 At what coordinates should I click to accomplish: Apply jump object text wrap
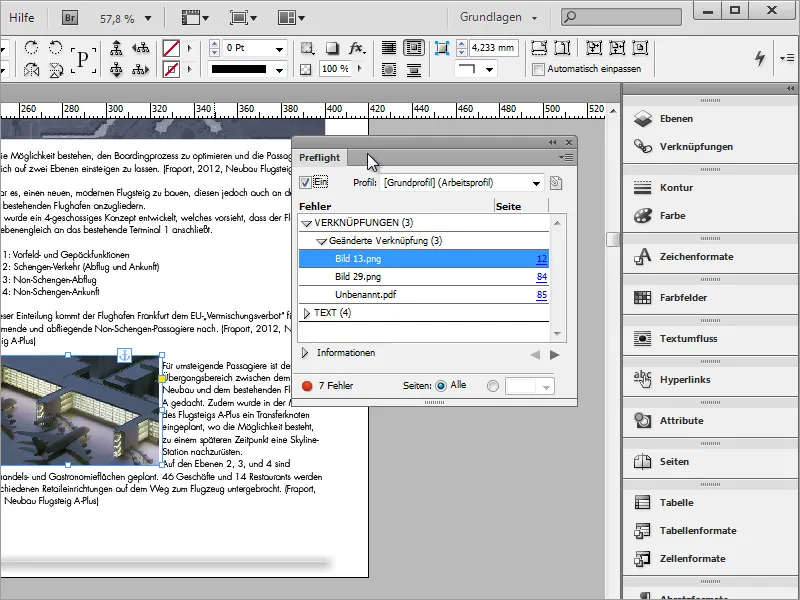coord(413,69)
